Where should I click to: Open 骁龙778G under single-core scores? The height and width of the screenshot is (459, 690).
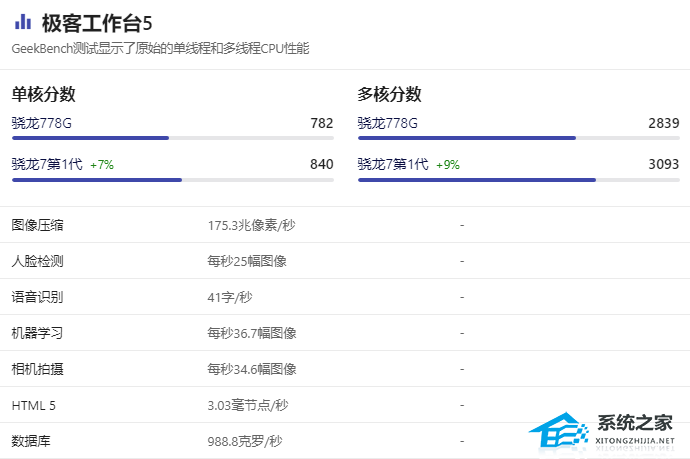42,123
